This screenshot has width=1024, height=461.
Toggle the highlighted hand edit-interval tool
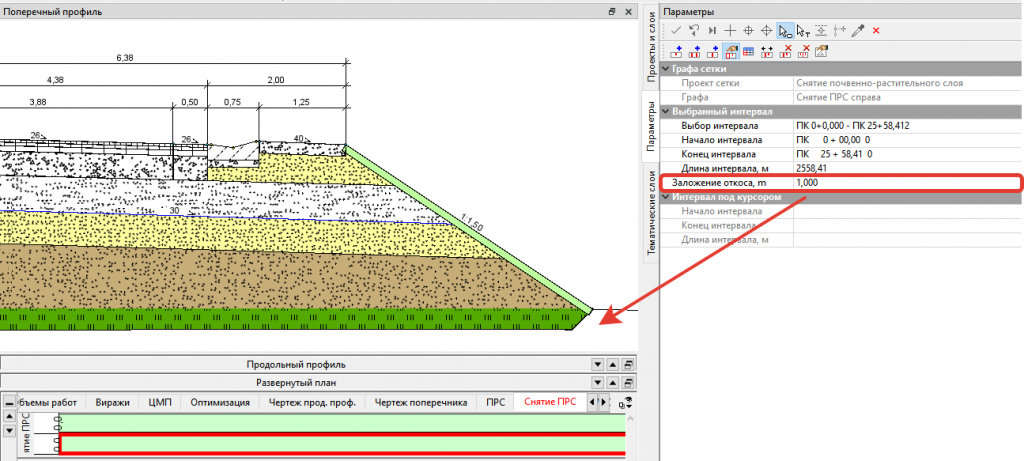(x=731, y=51)
